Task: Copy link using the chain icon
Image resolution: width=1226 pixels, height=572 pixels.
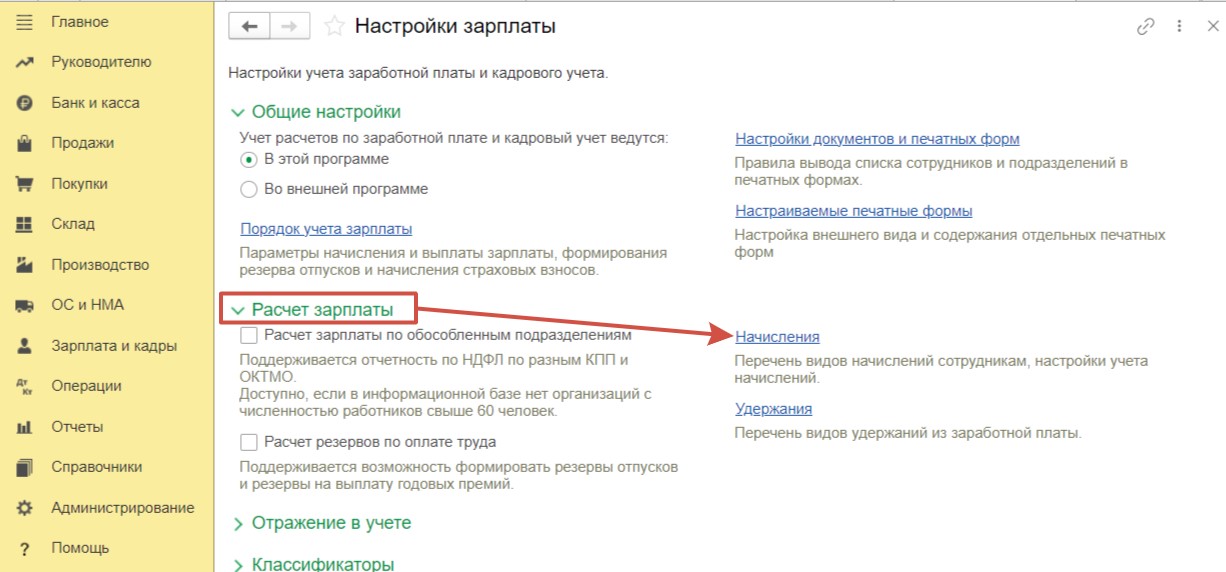Action: pyautogui.click(x=1146, y=27)
